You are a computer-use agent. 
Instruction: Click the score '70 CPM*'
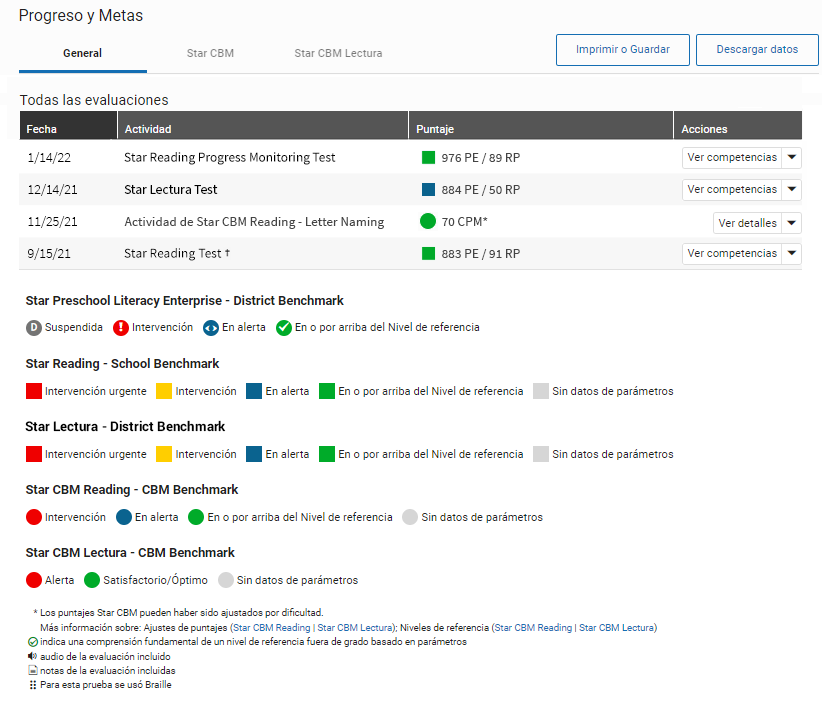pyautogui.click(x=464, y=222)
